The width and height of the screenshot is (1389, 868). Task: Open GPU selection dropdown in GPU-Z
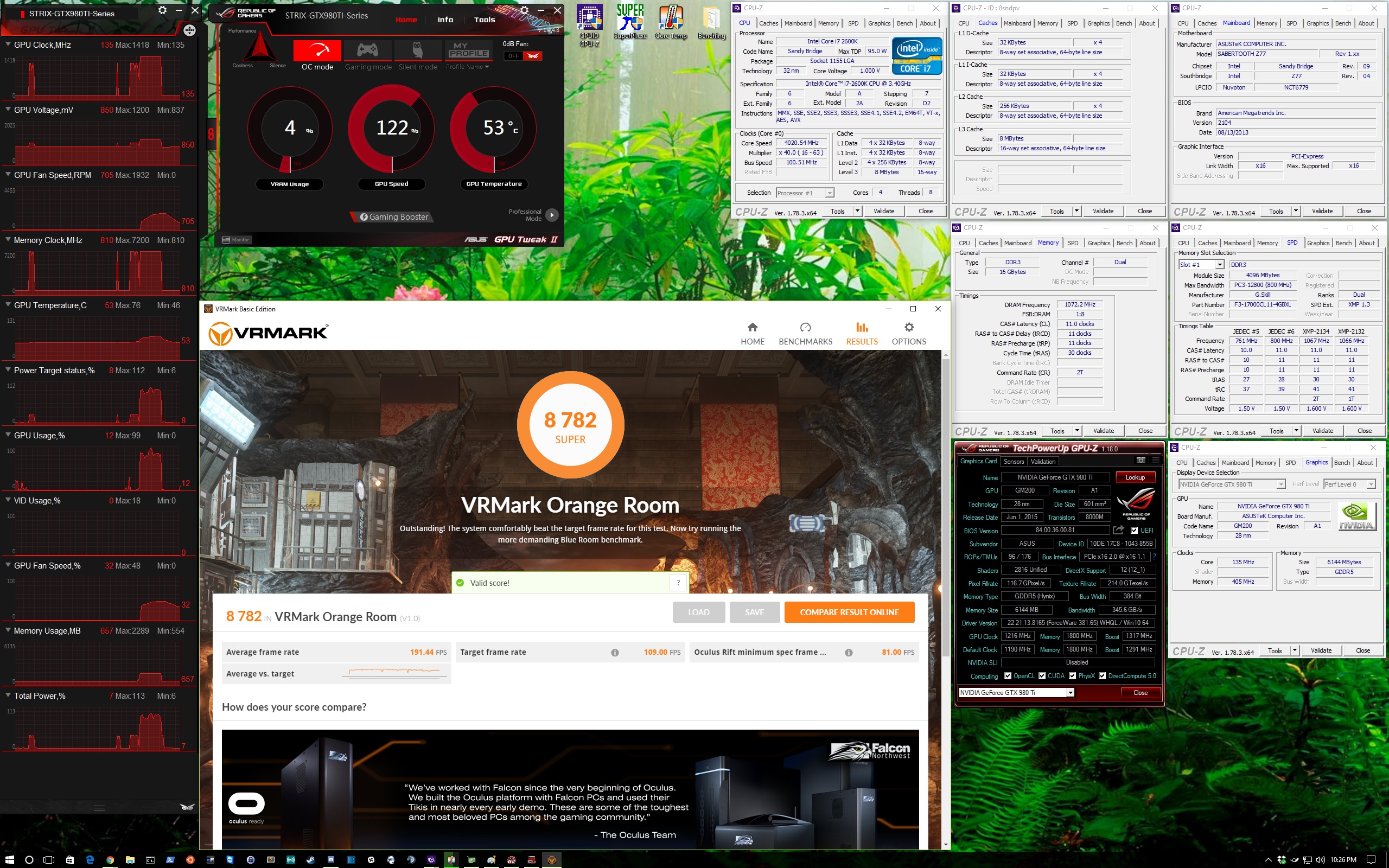point(1016,692)
